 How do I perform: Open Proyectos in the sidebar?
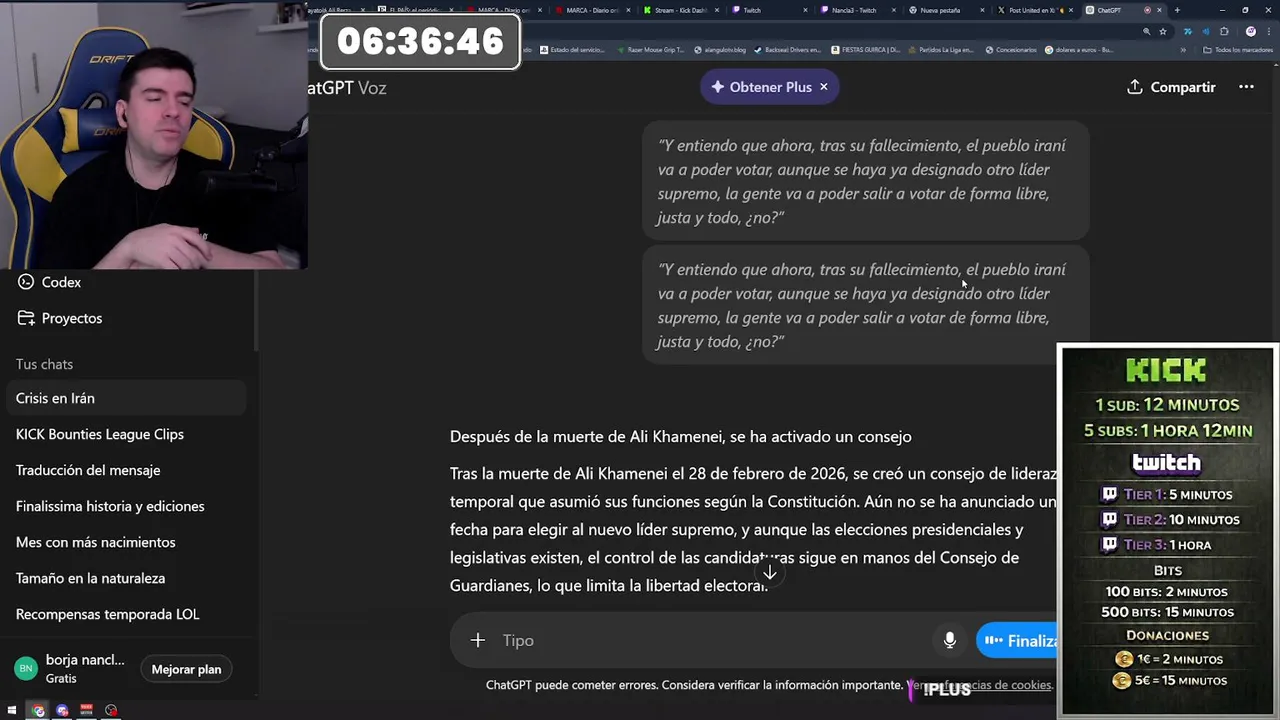60,318
